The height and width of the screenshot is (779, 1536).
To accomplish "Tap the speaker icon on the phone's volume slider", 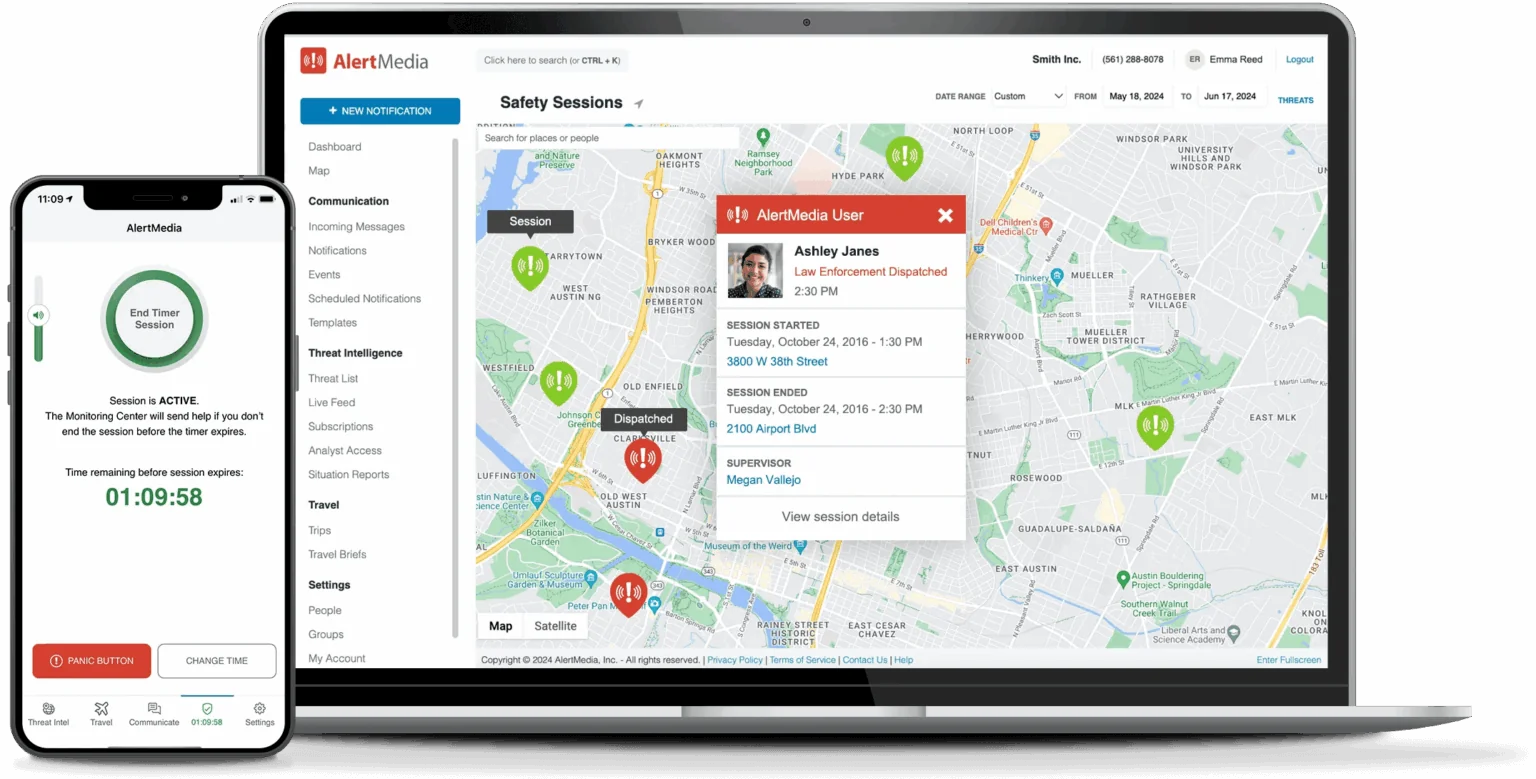I will (x=39, y=316).
